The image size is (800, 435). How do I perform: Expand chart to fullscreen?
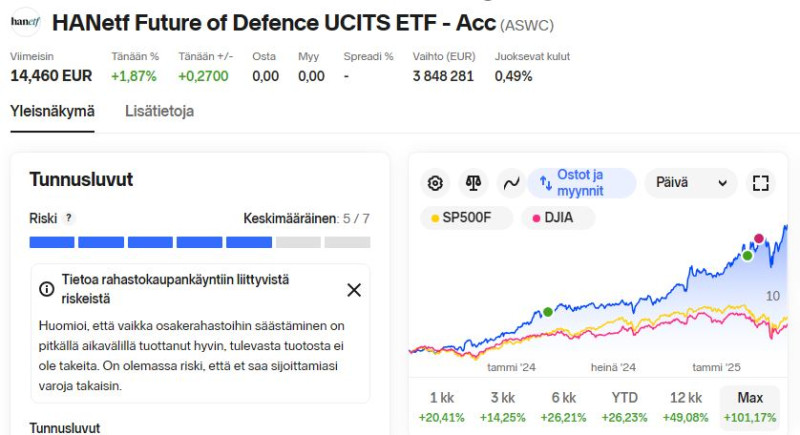pyautogui.click(x=761, y=183)
